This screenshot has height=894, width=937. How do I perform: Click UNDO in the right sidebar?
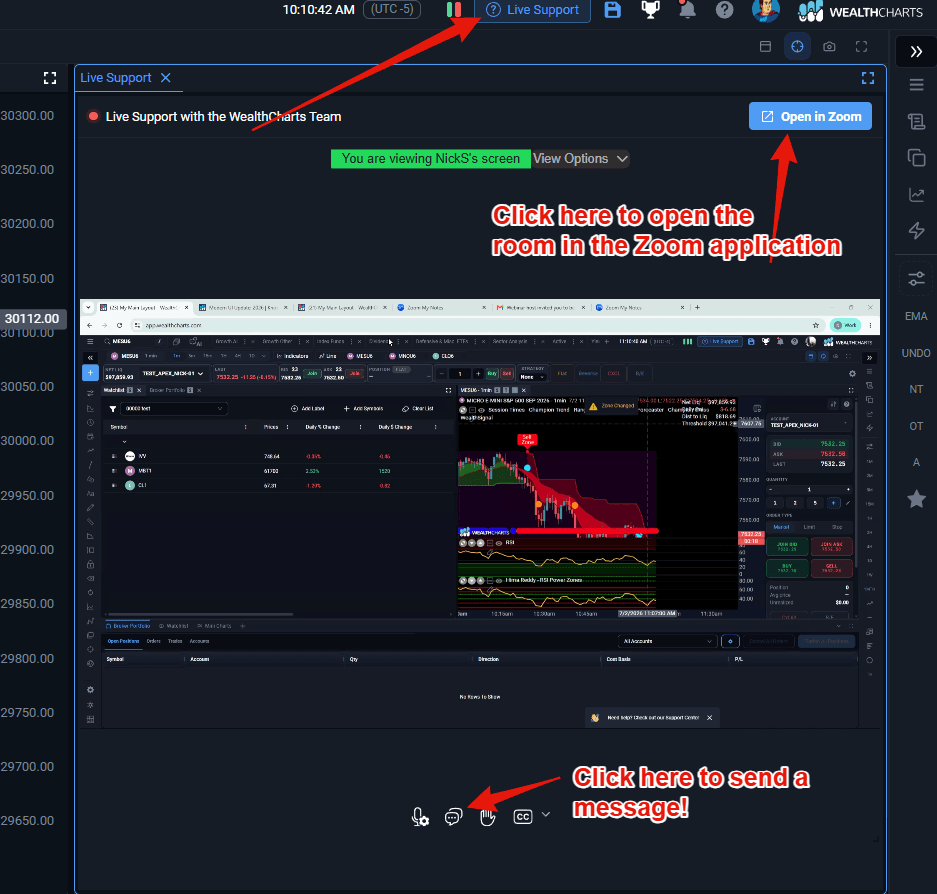tap(916, 353)
